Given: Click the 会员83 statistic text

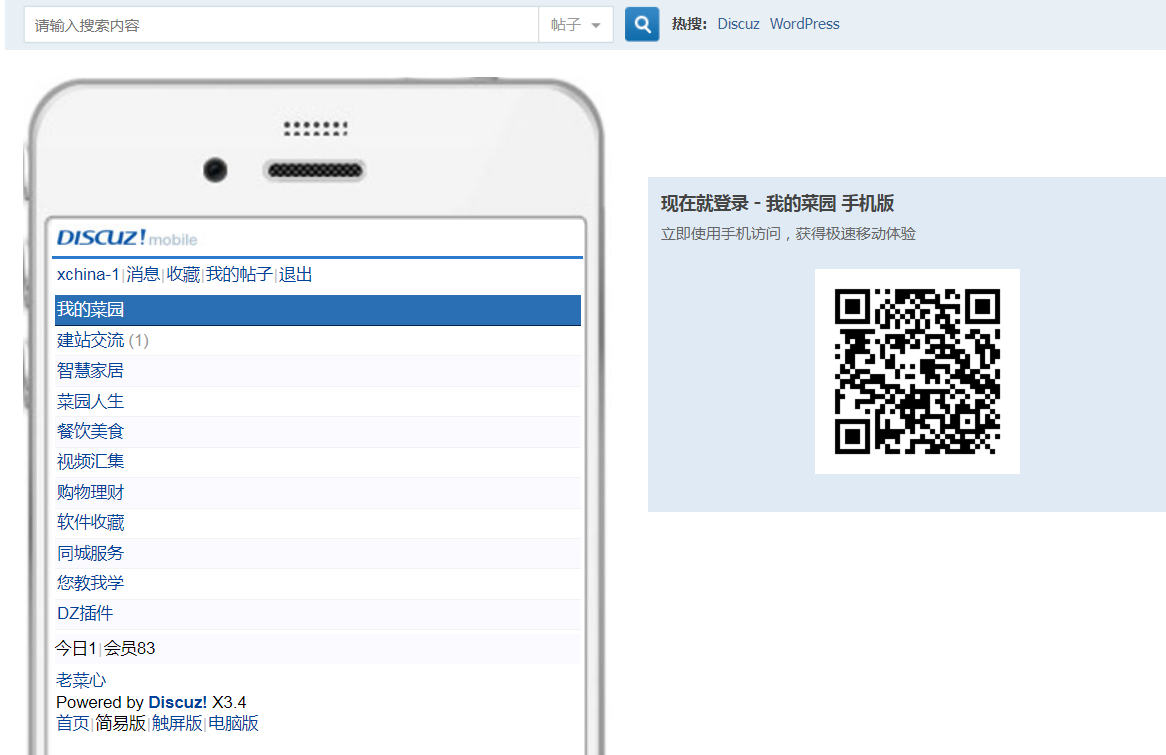Looking at the screenshot, I should click(129, 649).
